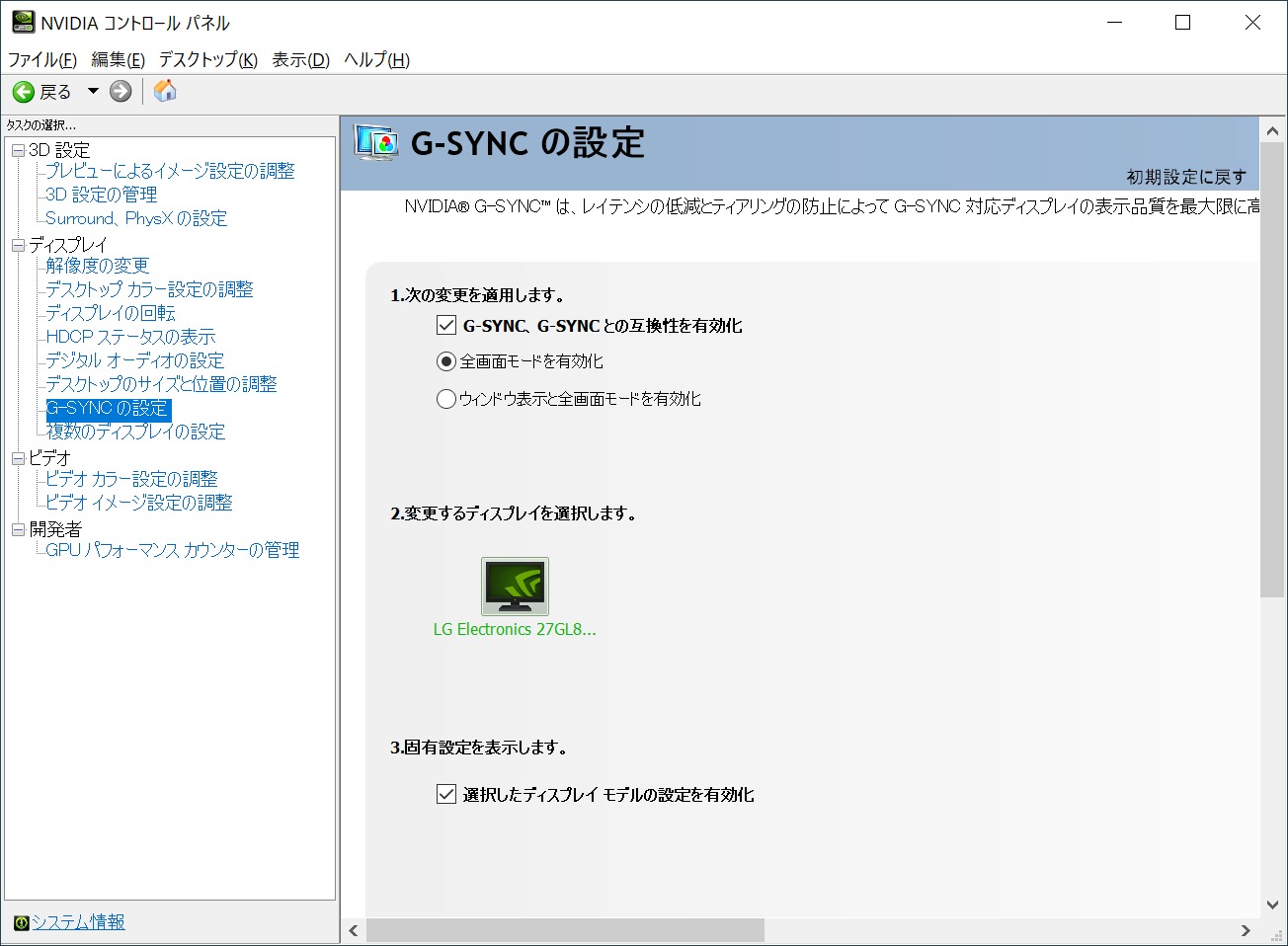
Task: Collapse the ビデオ tree node
Action: pyautogui.click(x=18, y=458)
